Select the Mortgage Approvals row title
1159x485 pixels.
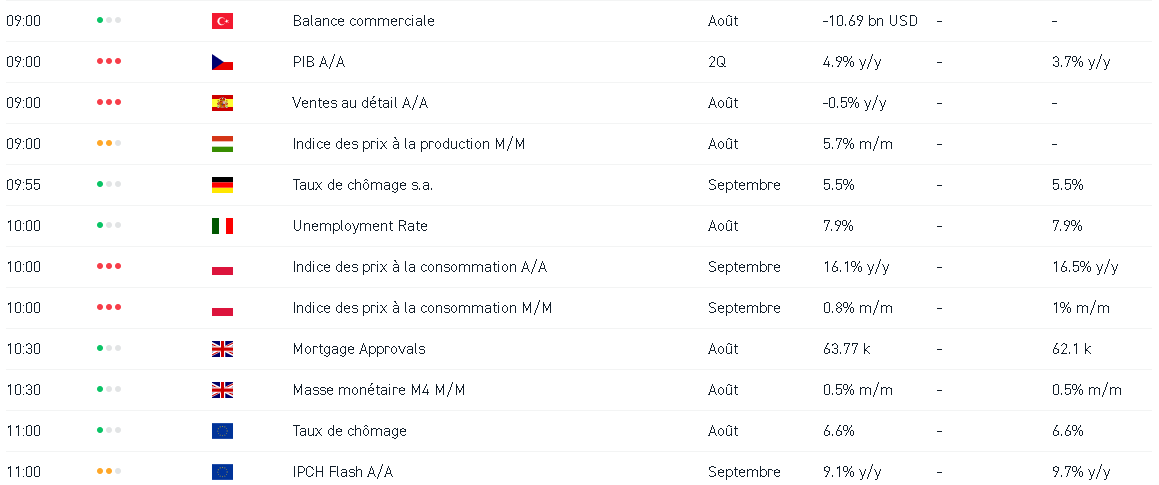(359, 349)
